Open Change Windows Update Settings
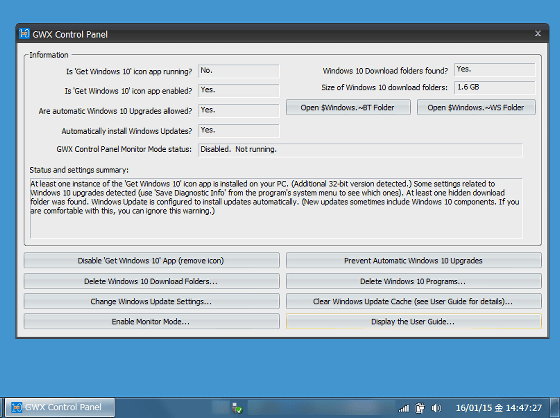Screen dimensions: 560x418 coord(151,301)
